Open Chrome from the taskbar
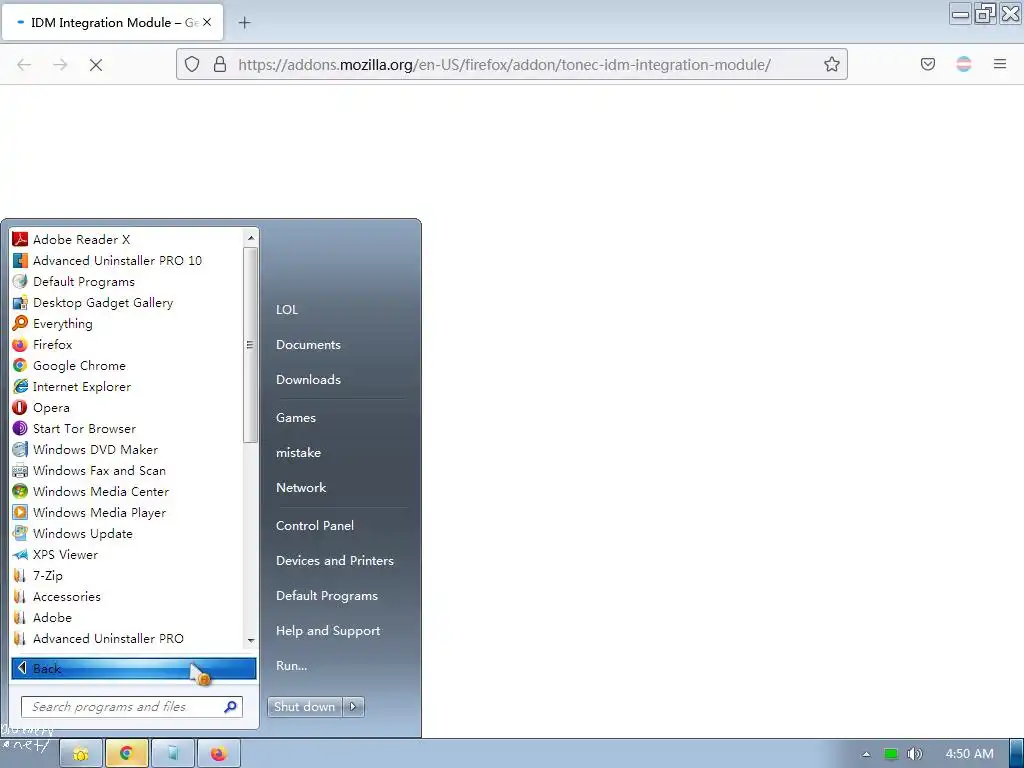Viewport: 1024px width, 768px height. click(127, 754)
